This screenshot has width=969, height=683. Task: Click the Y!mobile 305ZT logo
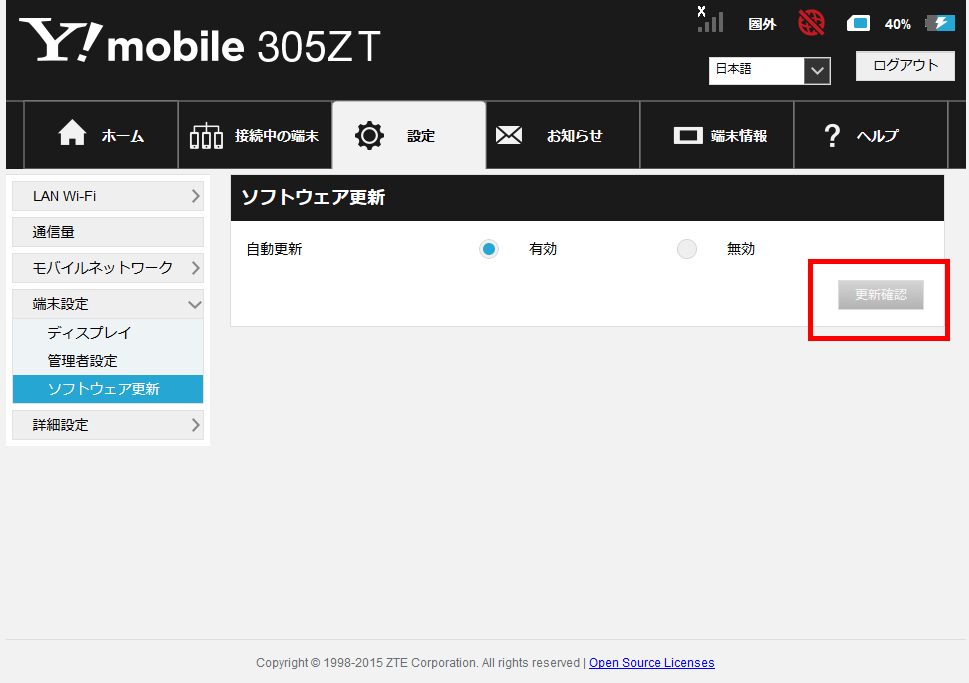pos(200,42)
